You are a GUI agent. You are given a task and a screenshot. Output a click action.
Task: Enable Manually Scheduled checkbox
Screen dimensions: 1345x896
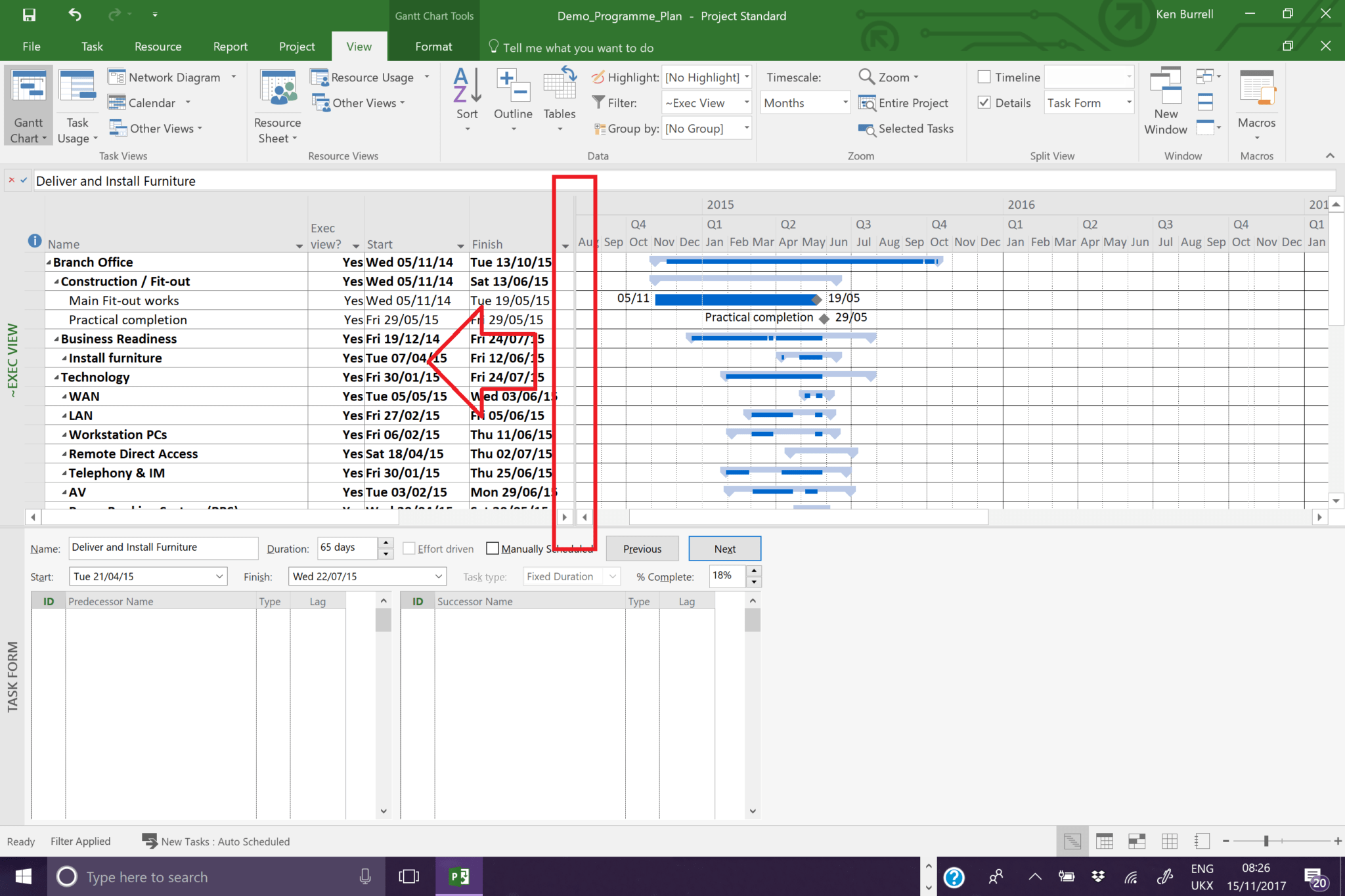492,547
